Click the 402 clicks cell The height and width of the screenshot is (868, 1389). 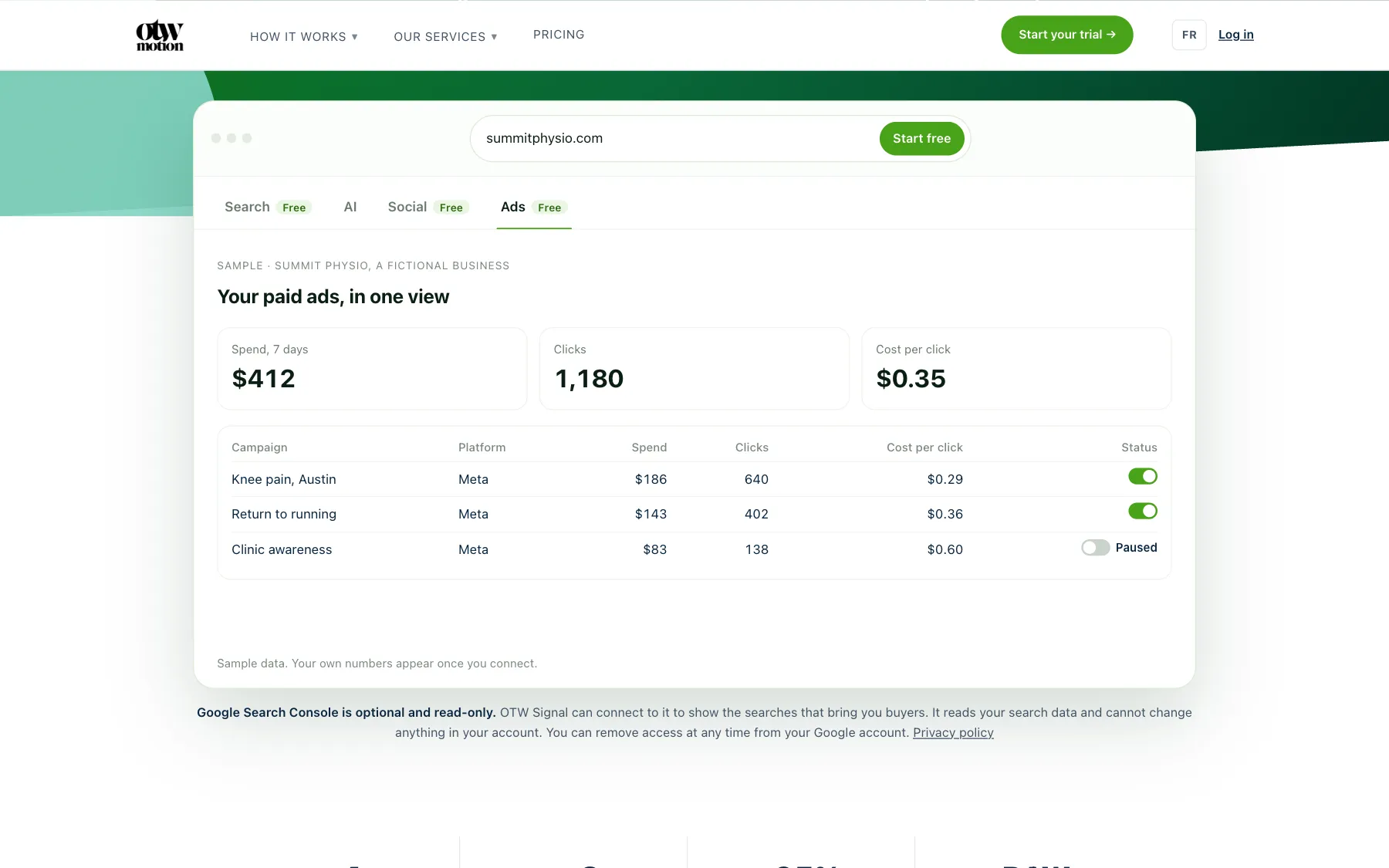coord(756,514)
